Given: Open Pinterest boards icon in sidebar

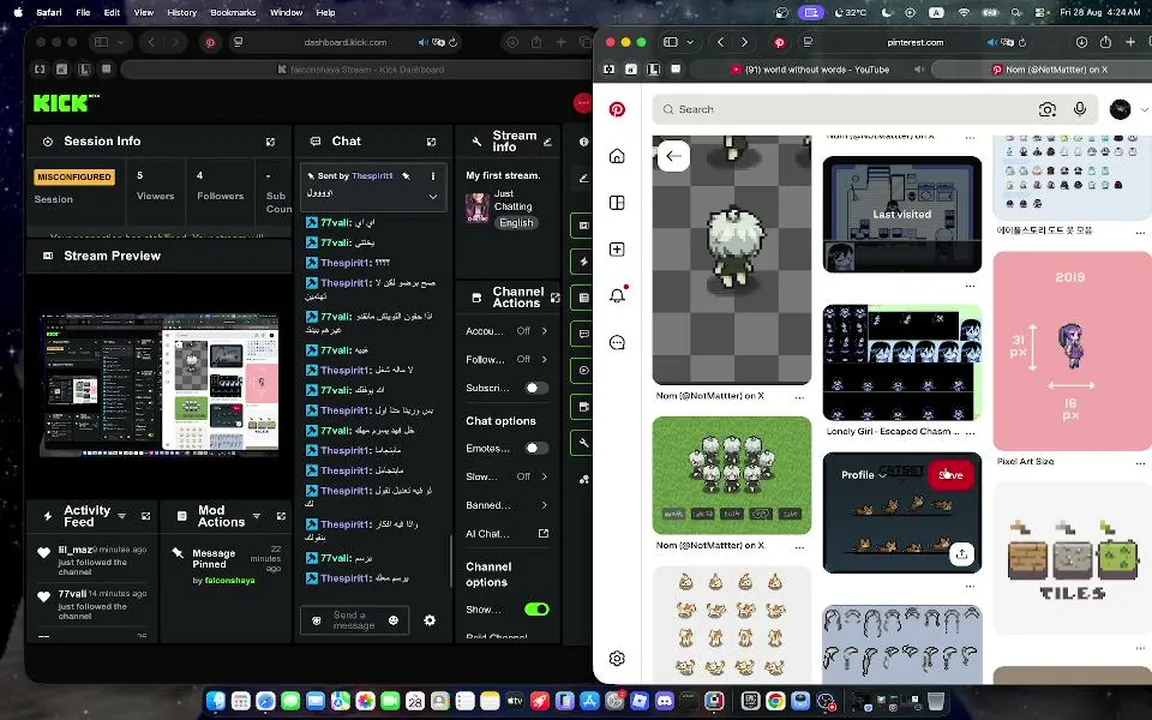Looking at the screenshot, I should point(617,203).
